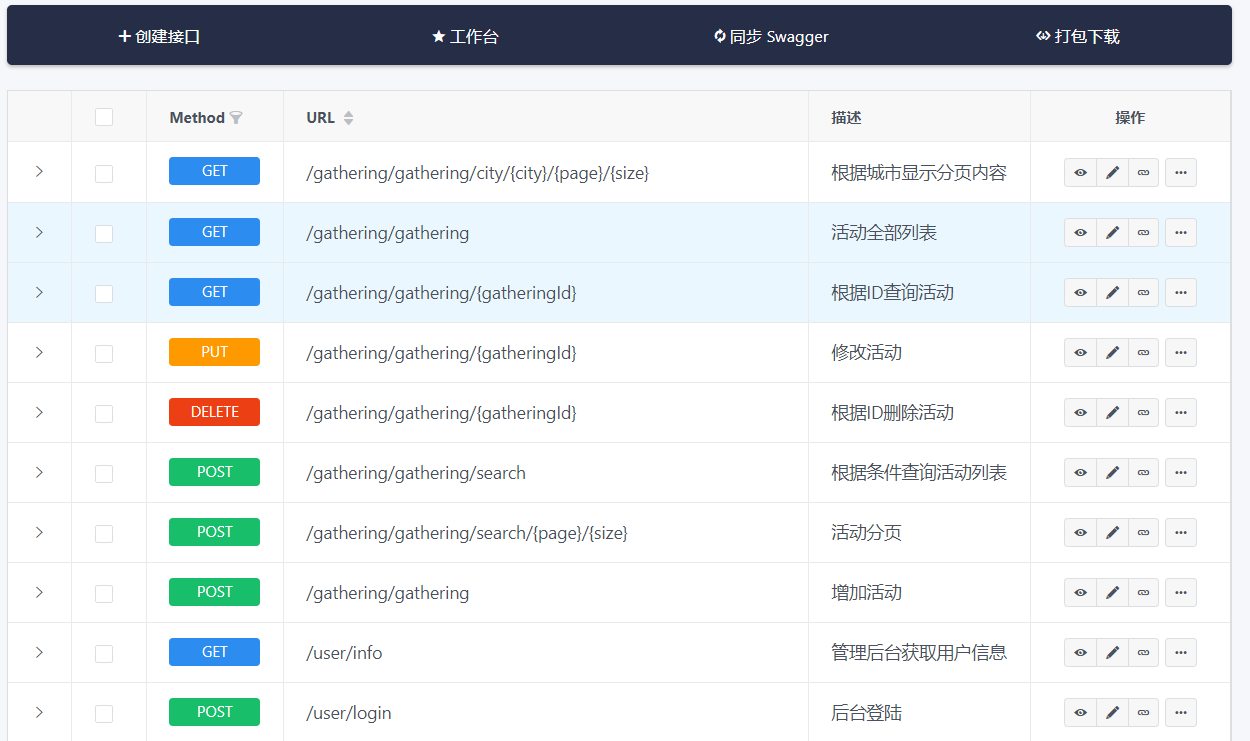
Task: Open more options for 修改活动 row
Action: click(1181, 352)
